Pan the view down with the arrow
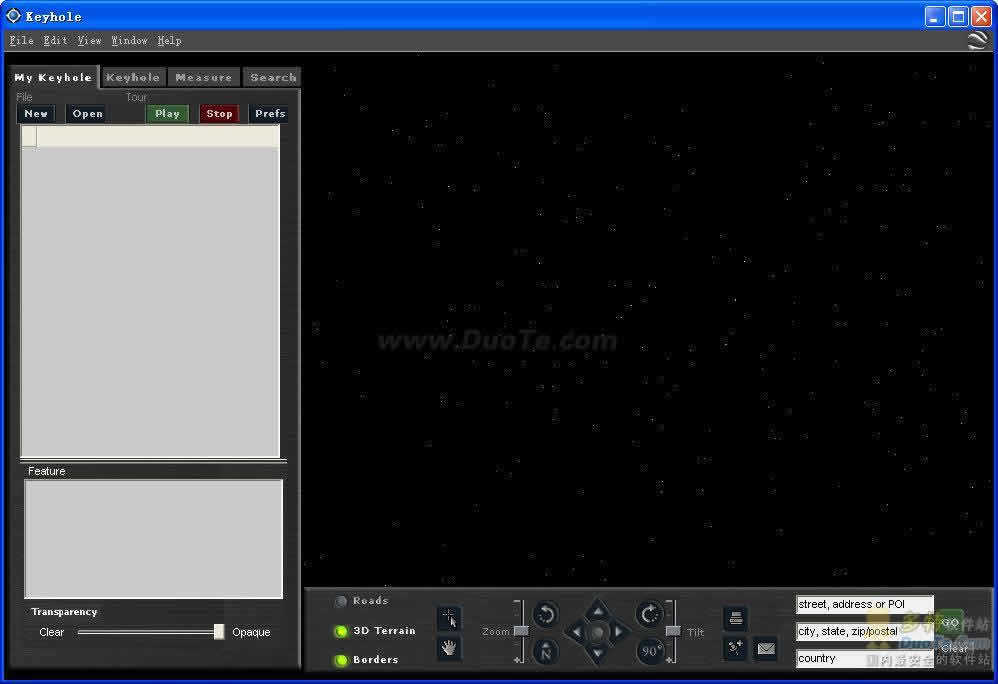 tap(597, 653)
